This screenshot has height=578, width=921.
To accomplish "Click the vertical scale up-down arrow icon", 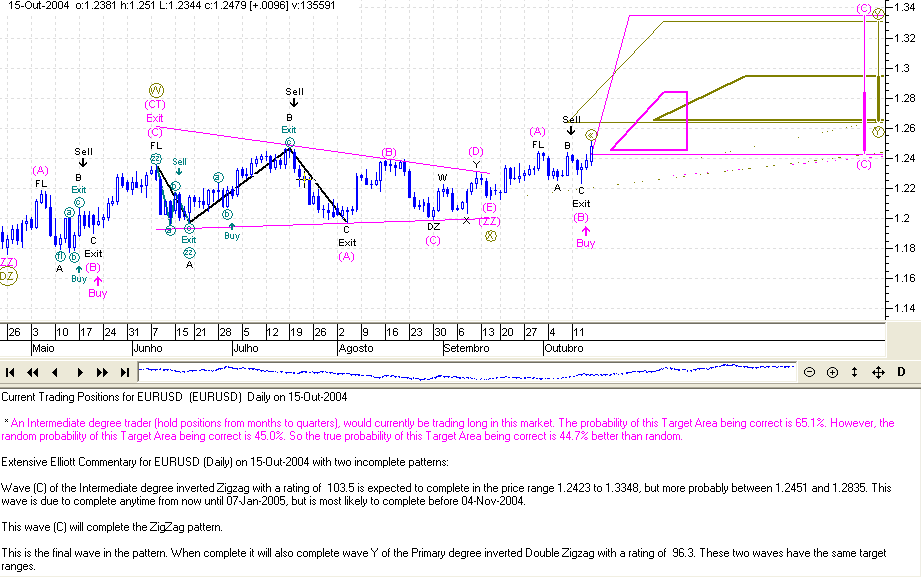I will pos(855,372).
